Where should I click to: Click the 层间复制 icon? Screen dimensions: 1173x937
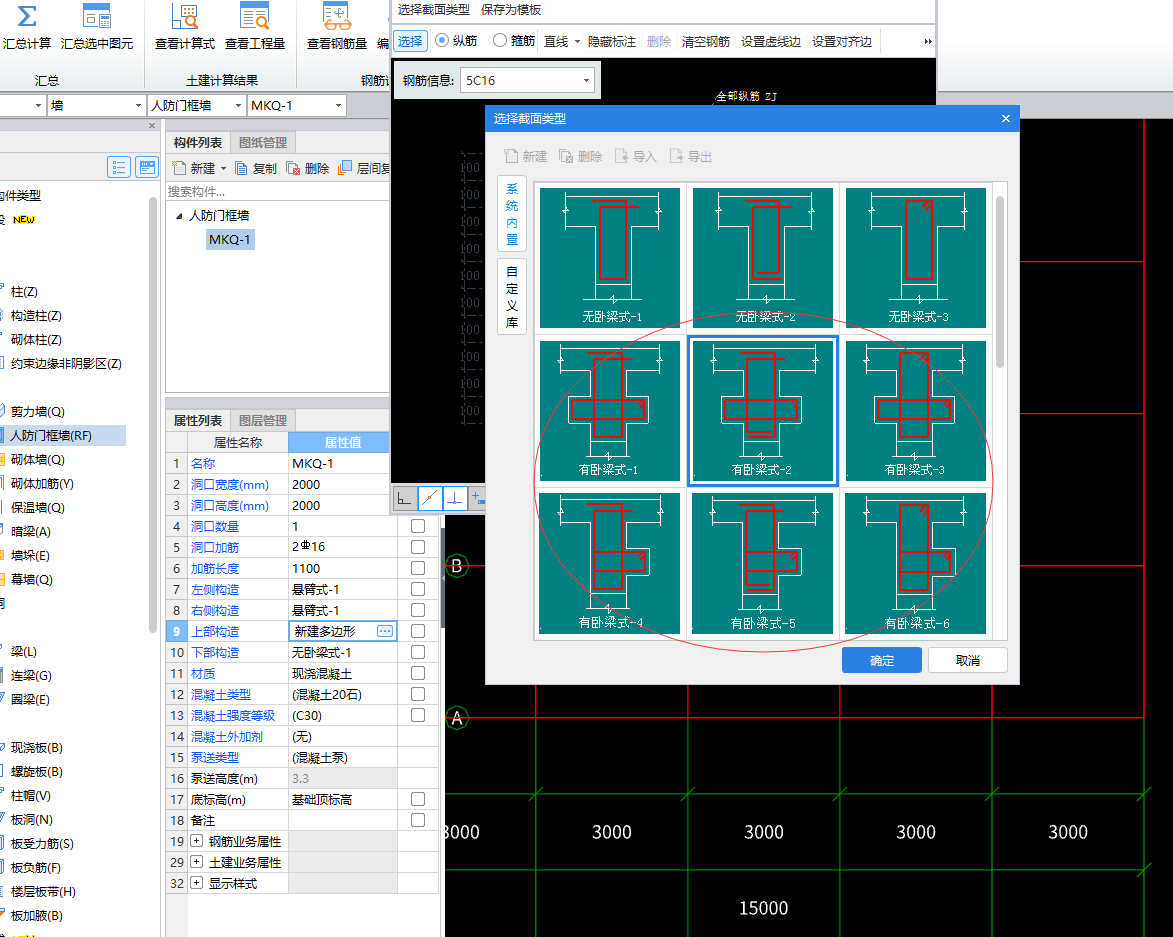tap(345, 168)
